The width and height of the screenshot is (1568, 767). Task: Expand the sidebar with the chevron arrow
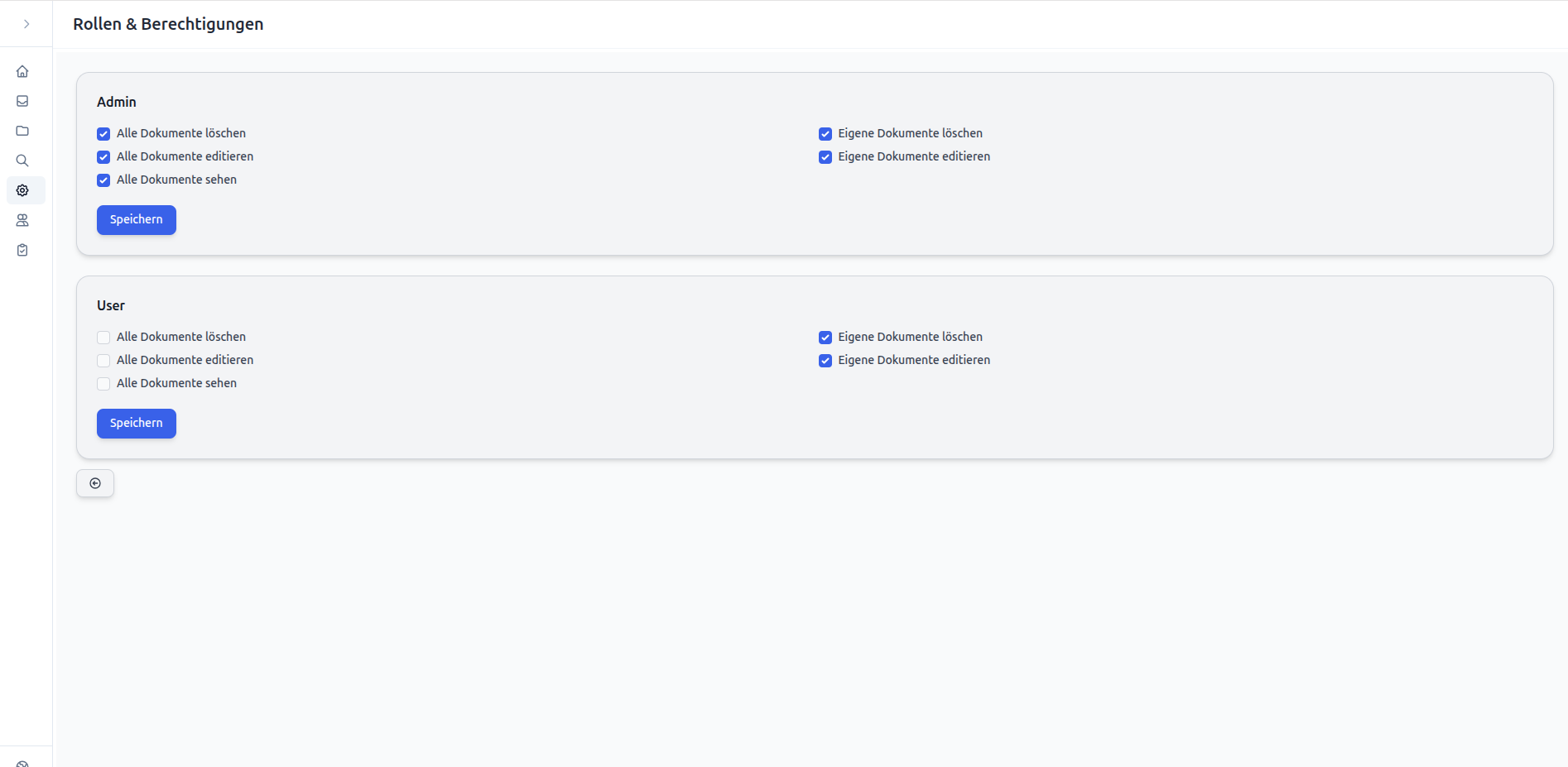coord(26,24)
